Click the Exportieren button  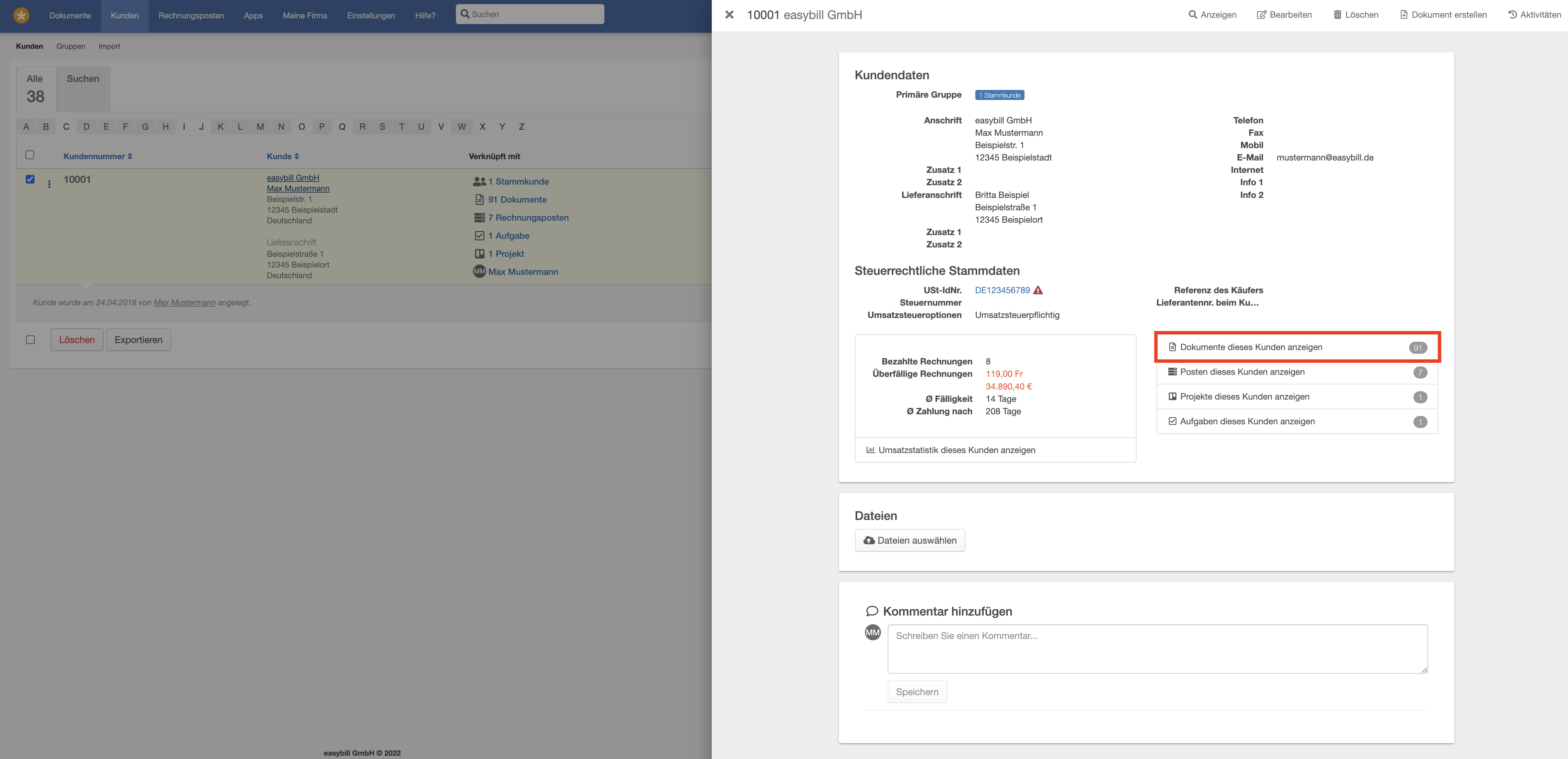pos(138,340)
